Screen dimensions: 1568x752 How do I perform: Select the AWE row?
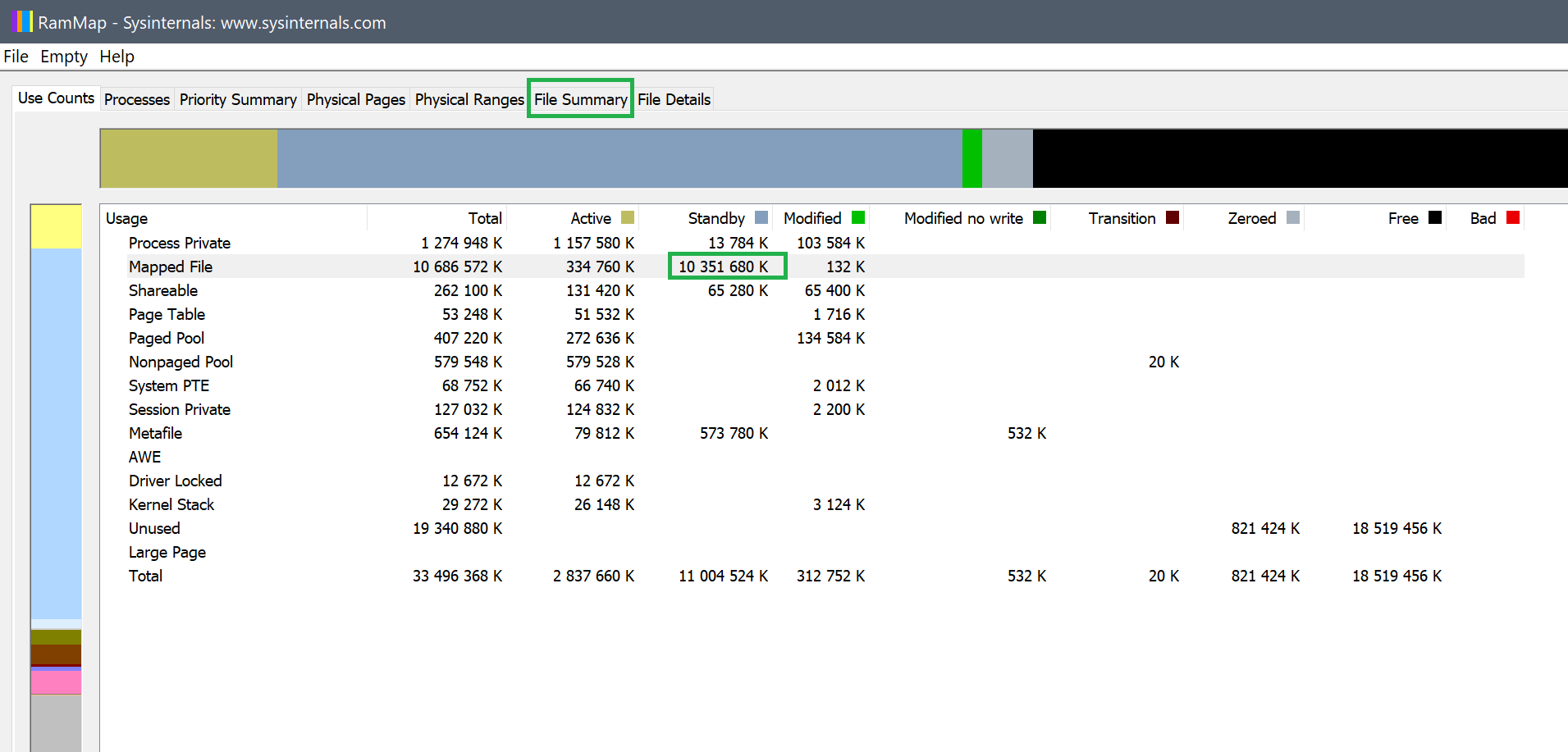[812, 457]
